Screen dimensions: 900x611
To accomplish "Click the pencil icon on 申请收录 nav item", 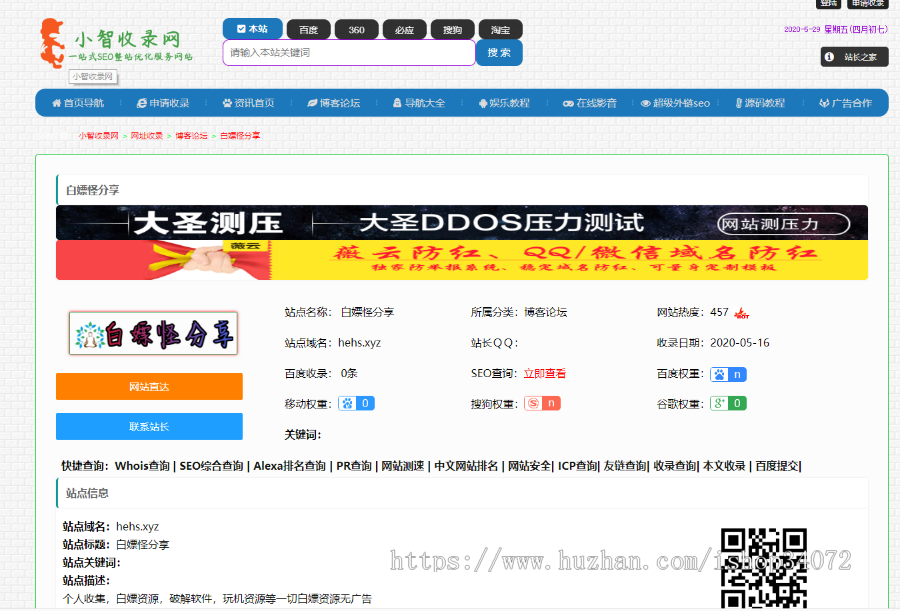I will click(x=143, y=102).
